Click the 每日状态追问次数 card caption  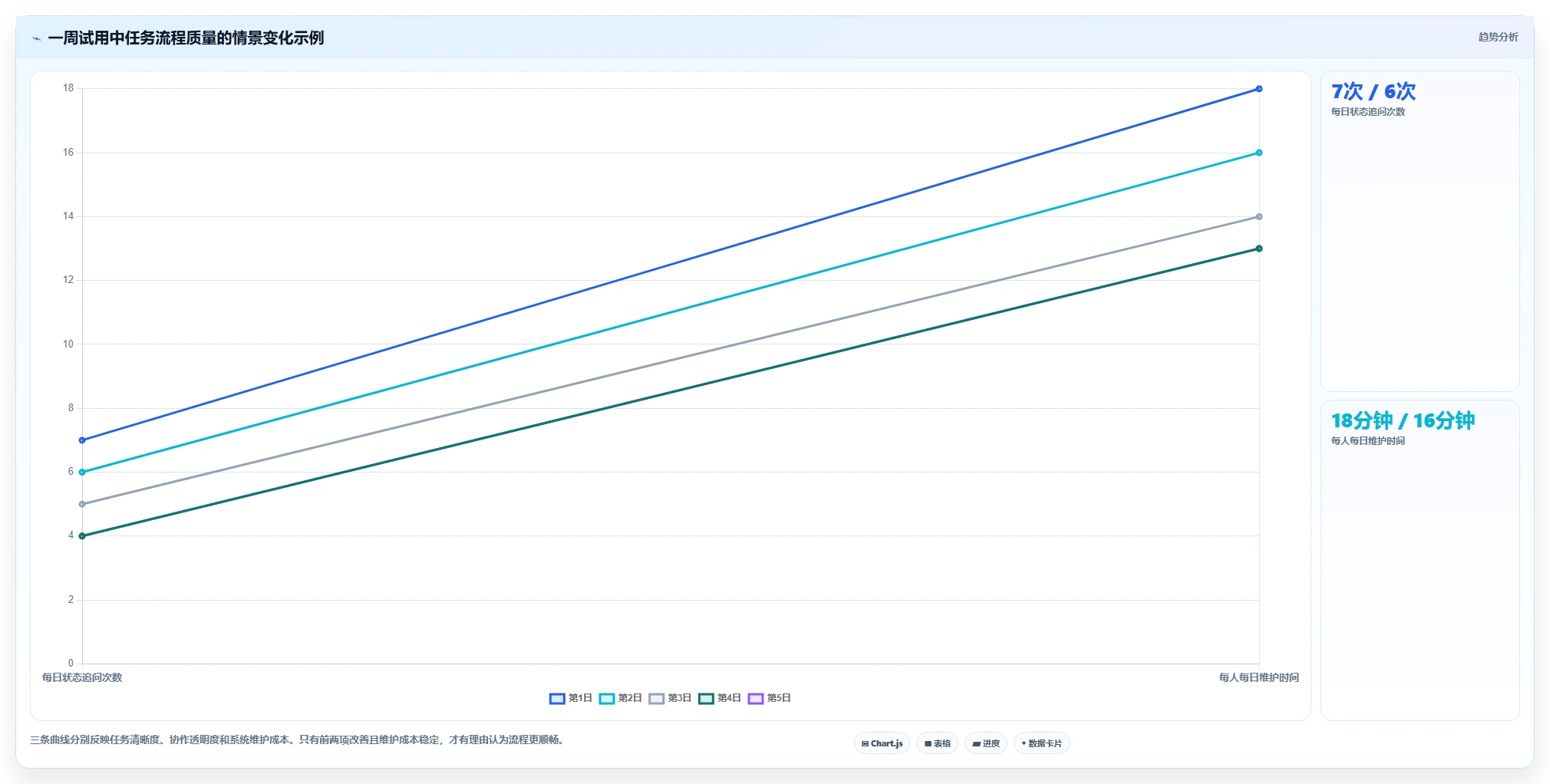(x=1368, y=112)
